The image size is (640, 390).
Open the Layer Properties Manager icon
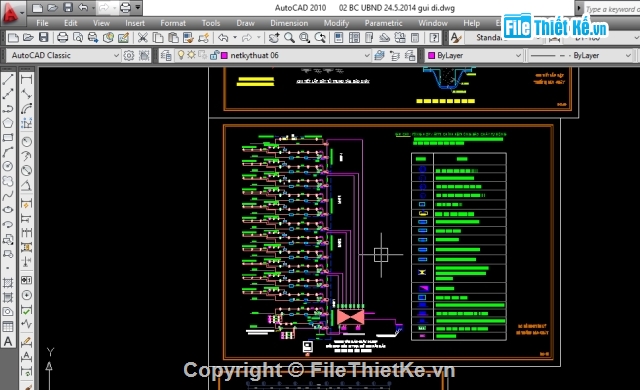166,55
